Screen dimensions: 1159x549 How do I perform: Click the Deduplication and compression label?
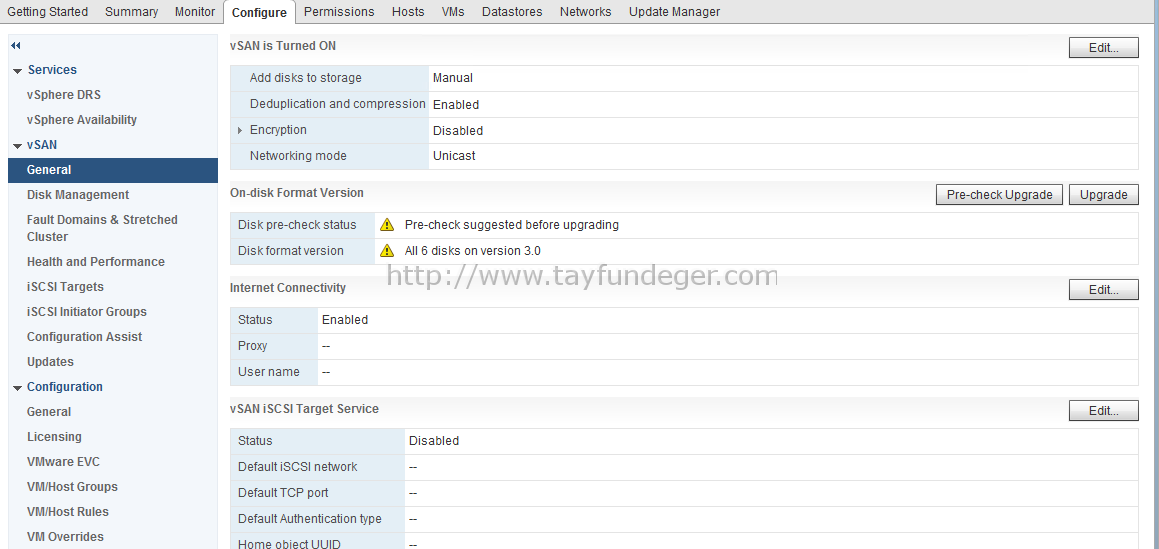[338, 104]
